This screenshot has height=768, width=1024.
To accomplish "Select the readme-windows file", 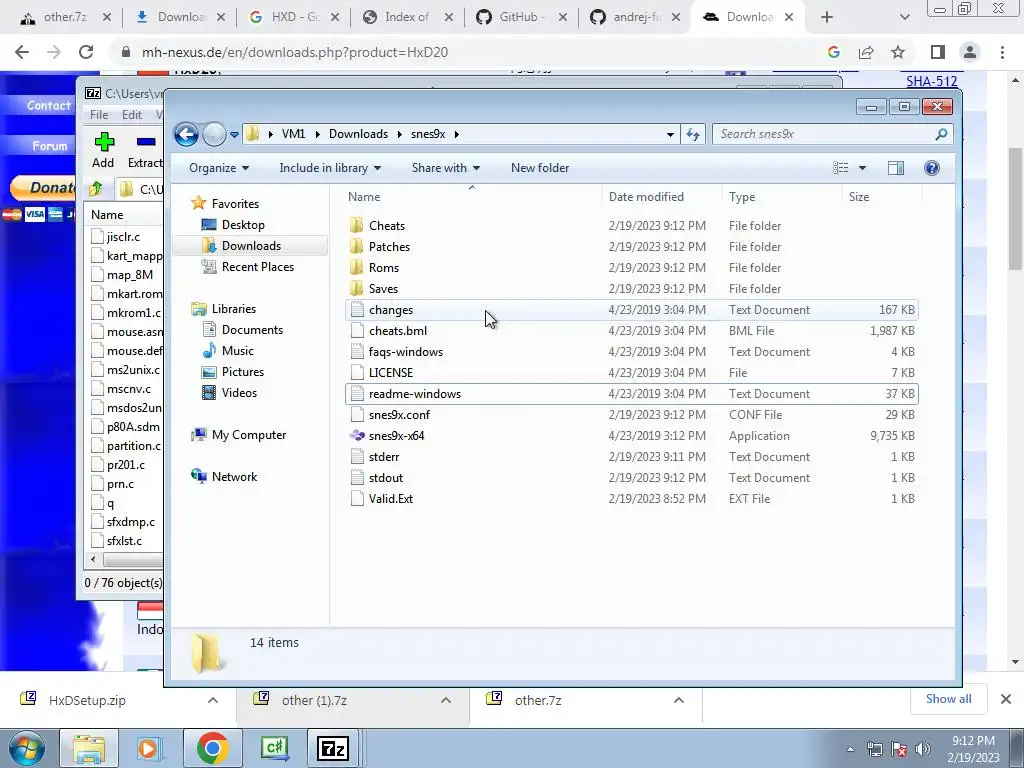I will pos(632,394).
